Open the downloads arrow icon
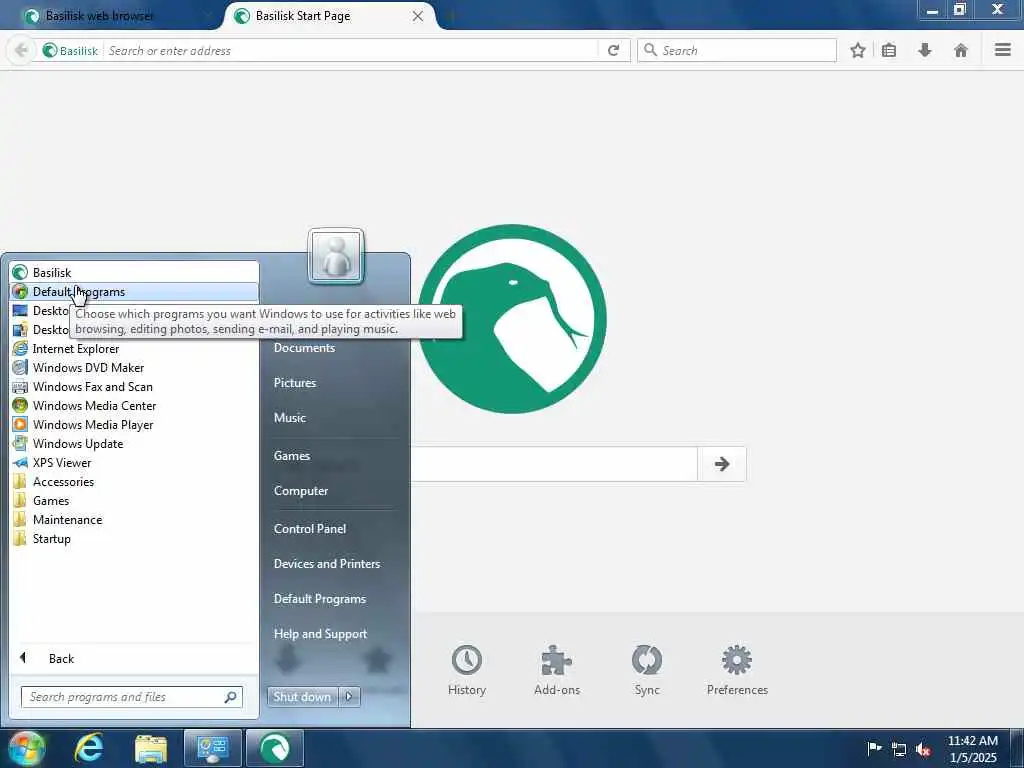1024x768 pixels. tap(925, 50)
